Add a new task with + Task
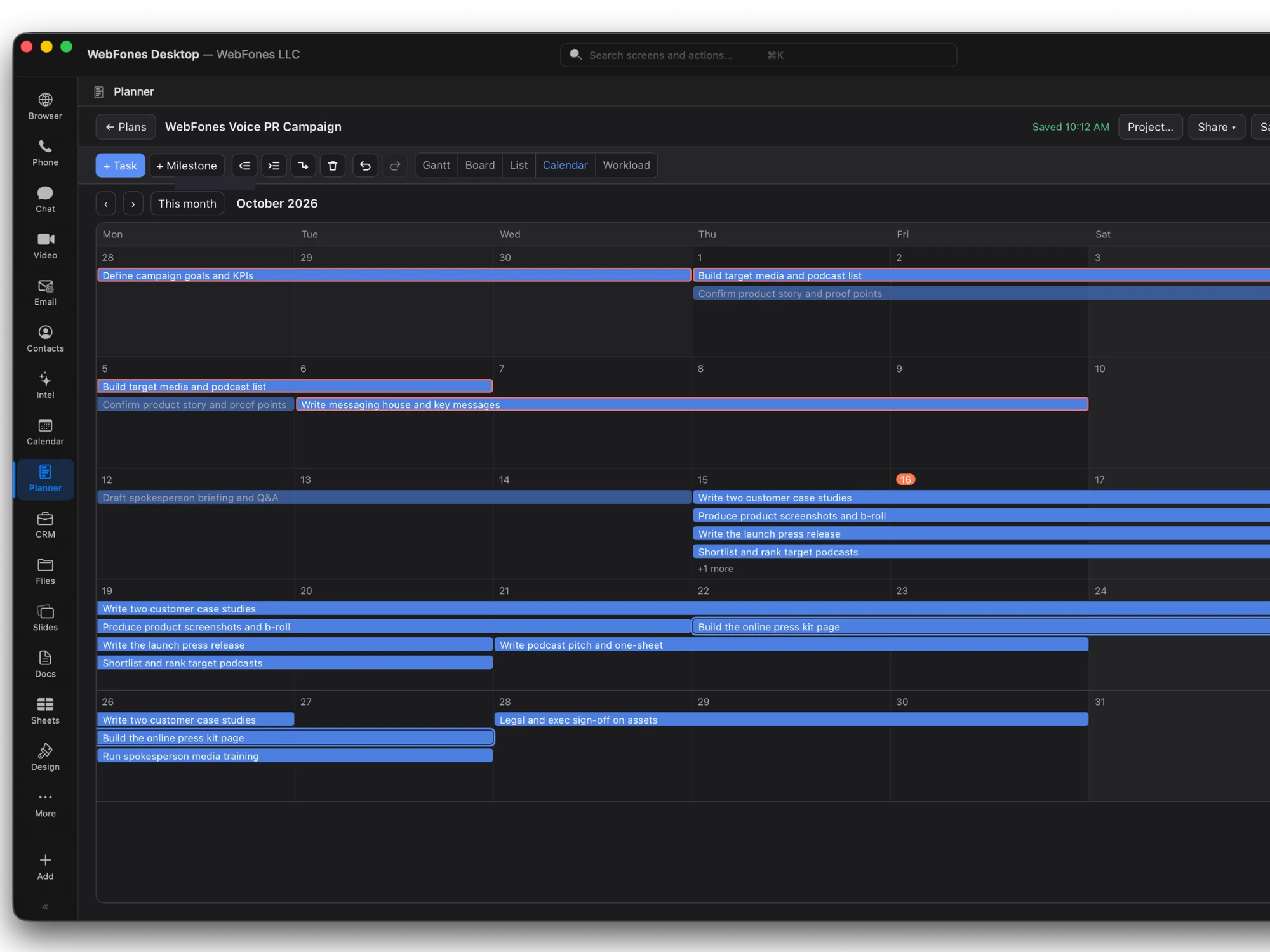 coord(121,166)
